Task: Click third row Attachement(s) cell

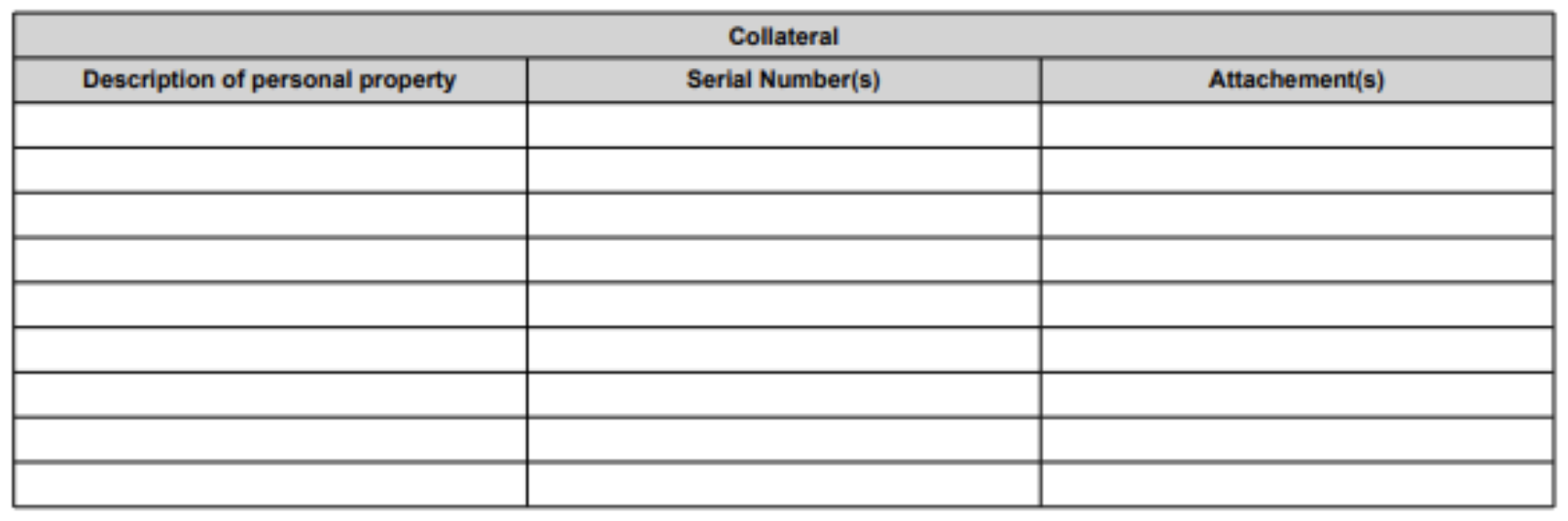Action: click(x=1296, y=215)
